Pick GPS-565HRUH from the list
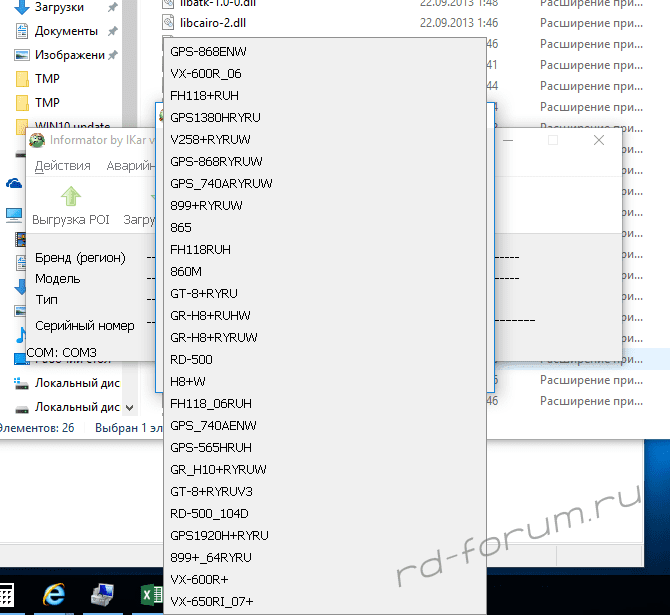The height and width of the screenshot is (615, 670). 325,448
